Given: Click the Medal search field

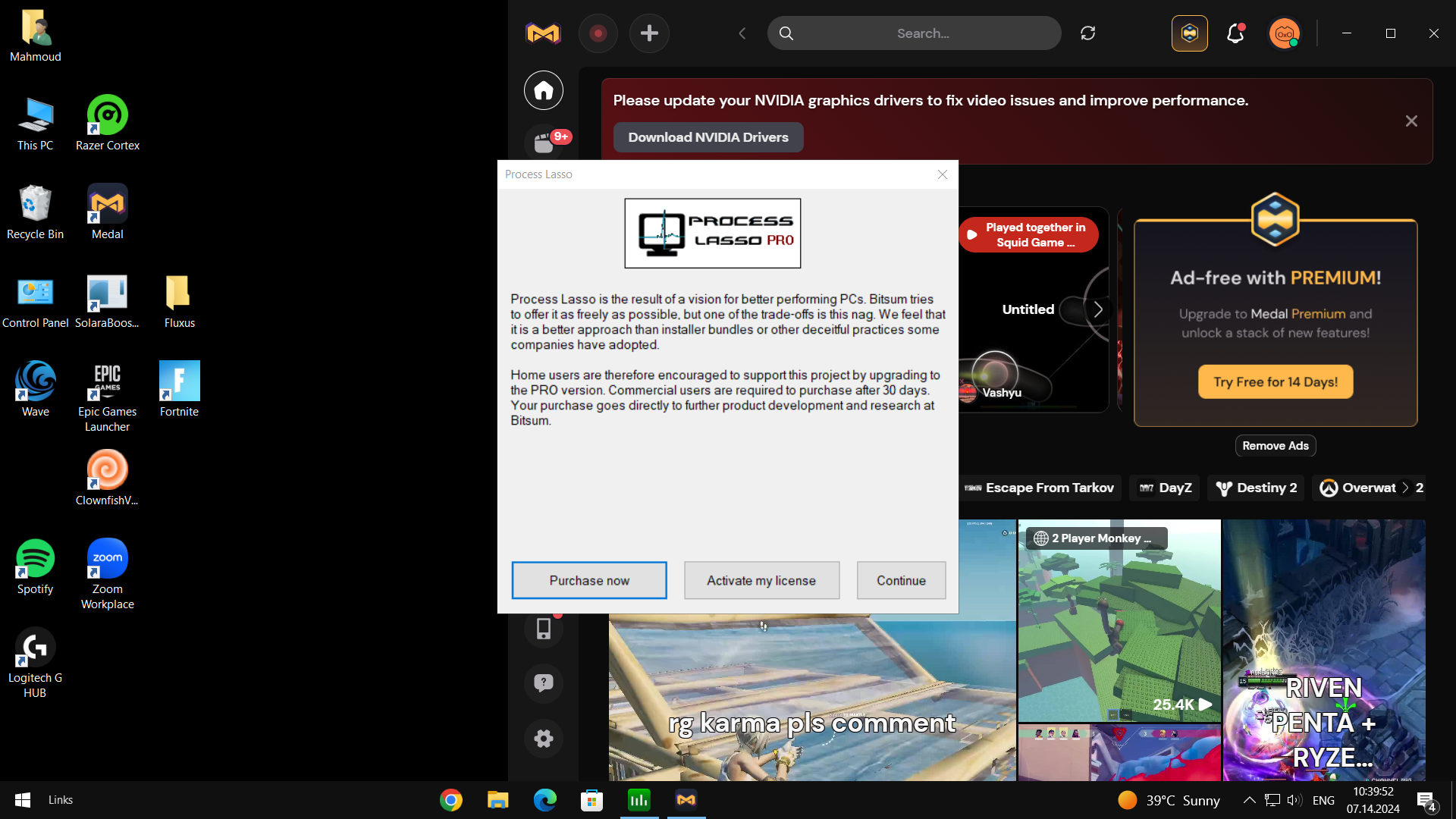Looking at the screenshot, I should coord(914,33).
